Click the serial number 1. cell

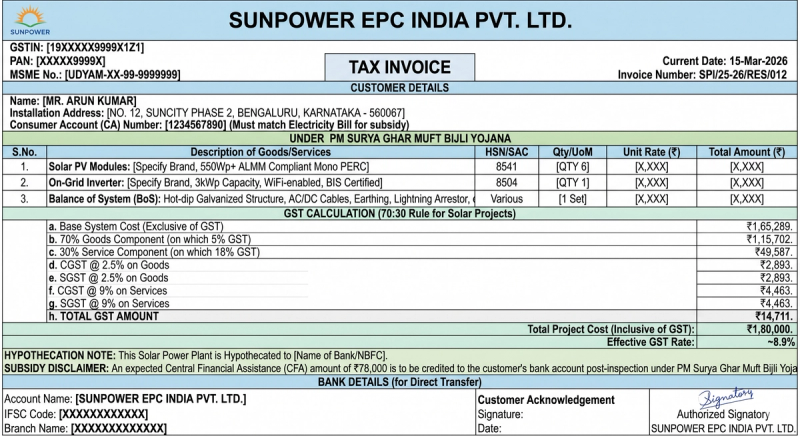pos(24,167)
